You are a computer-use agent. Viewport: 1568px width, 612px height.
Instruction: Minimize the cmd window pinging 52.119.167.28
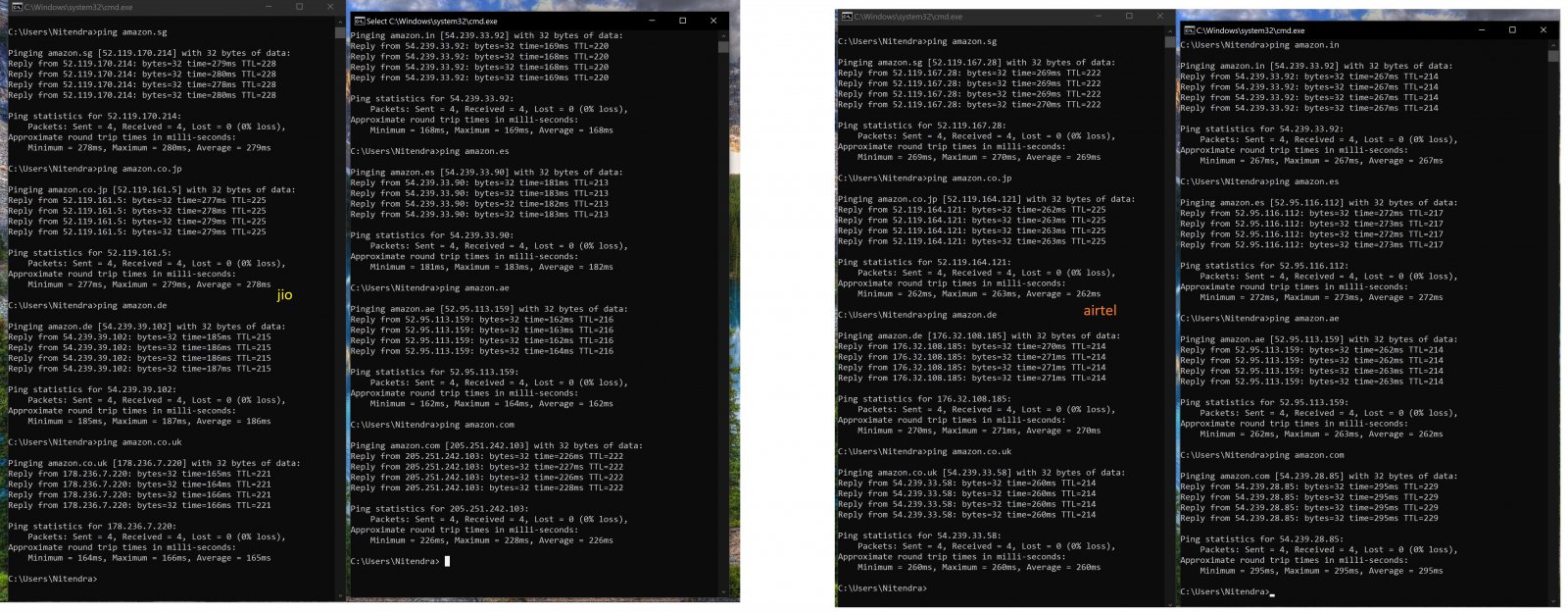(1101, 16)
